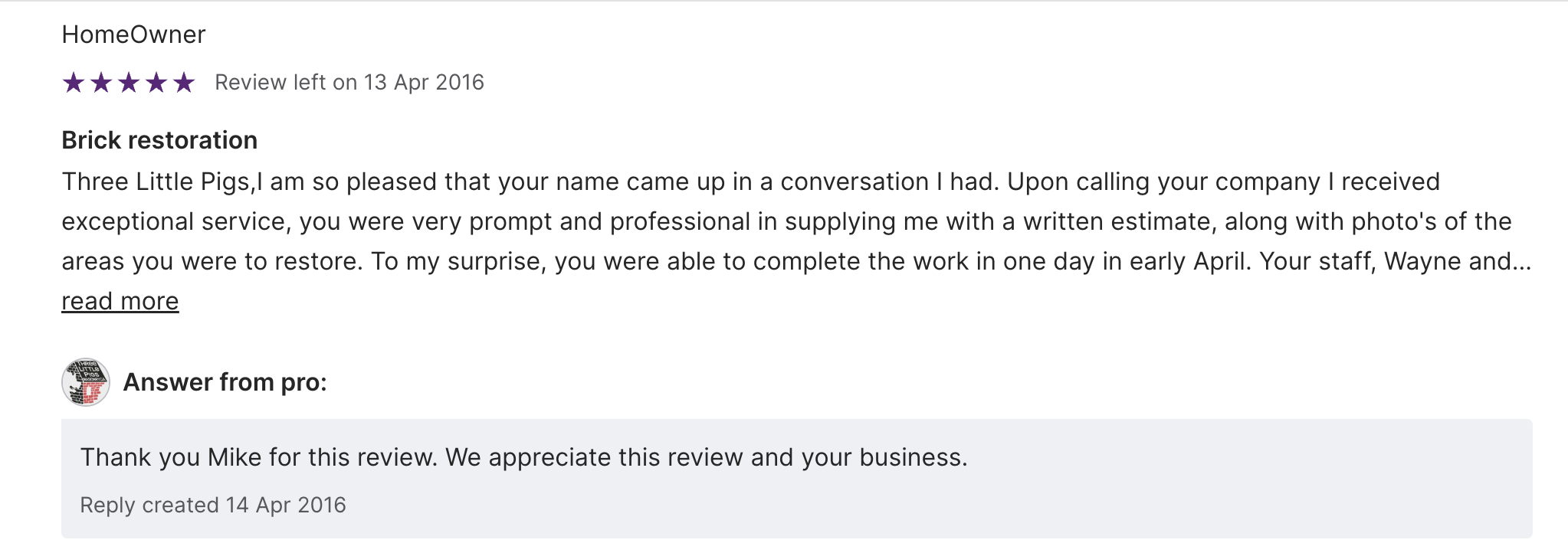Click the first purple rating star

point(74,82)
